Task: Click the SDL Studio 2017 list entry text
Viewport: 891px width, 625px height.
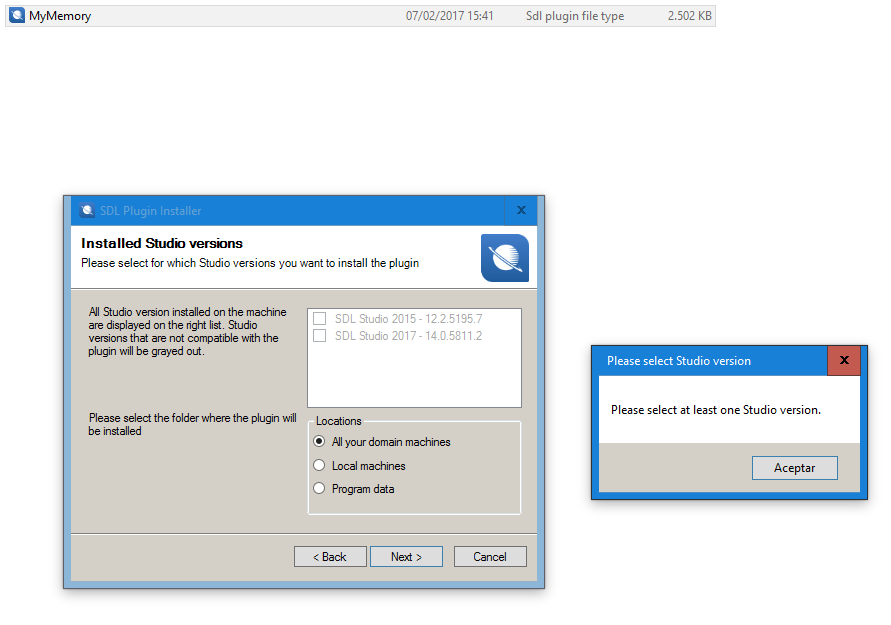Action: [x=409, y=336]
